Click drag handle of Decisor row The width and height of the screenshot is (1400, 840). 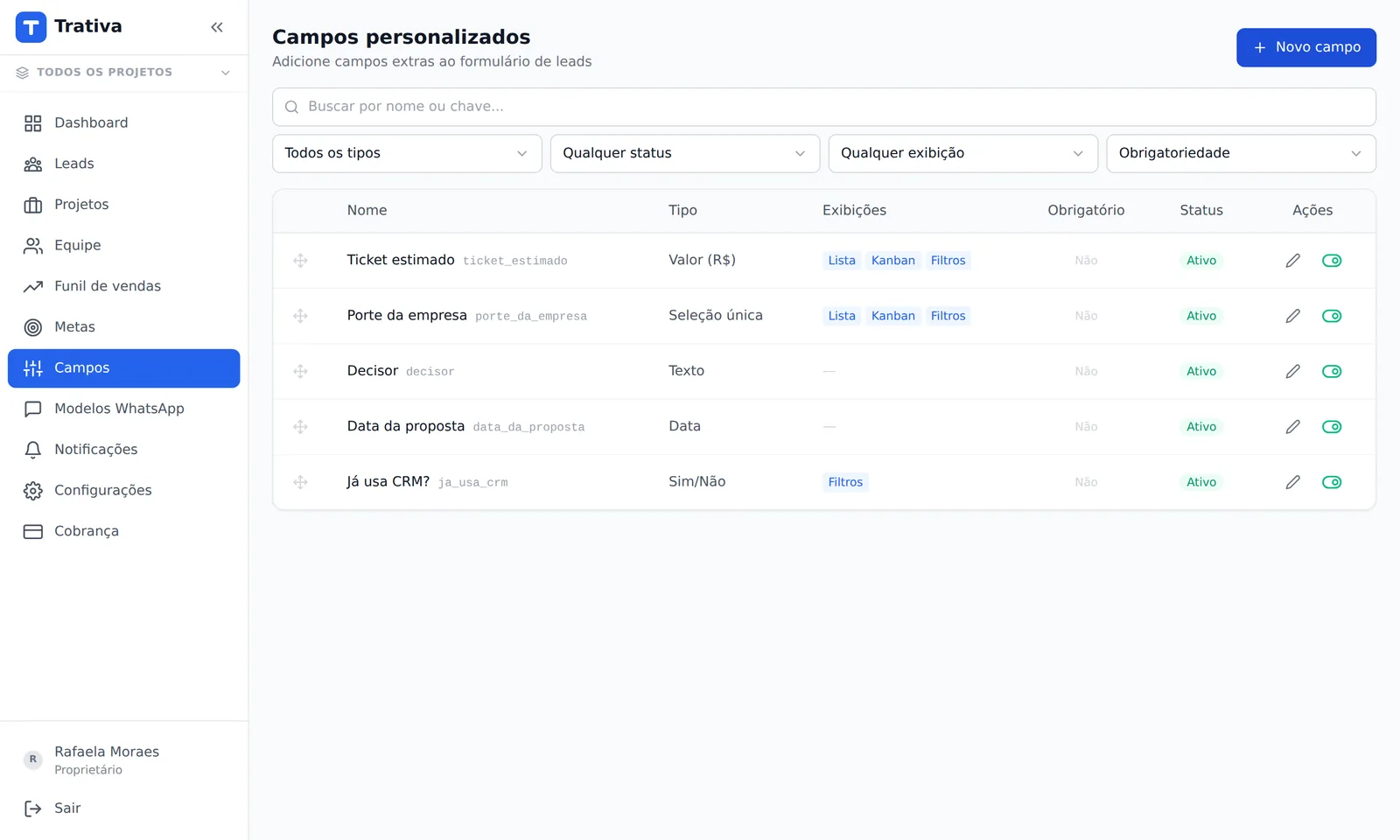point(300,372)
